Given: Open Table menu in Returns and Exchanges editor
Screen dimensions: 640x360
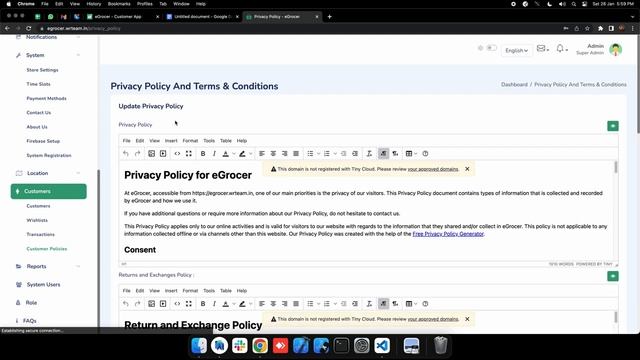Looking at the screenshot, I should click(x=226, y=291).
